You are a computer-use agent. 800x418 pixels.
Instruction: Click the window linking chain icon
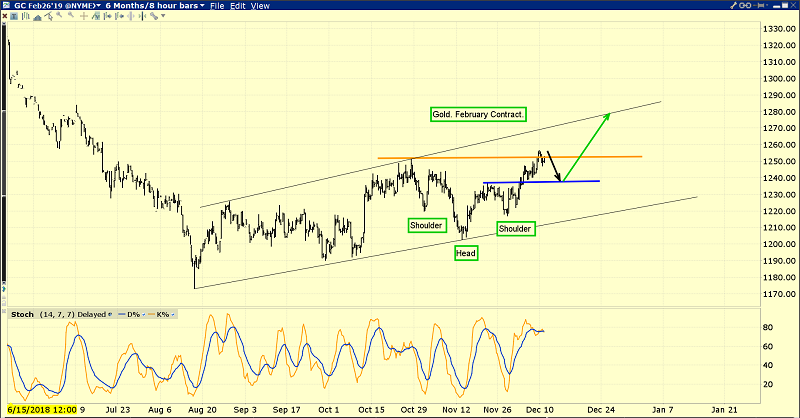tap(745, 5)
